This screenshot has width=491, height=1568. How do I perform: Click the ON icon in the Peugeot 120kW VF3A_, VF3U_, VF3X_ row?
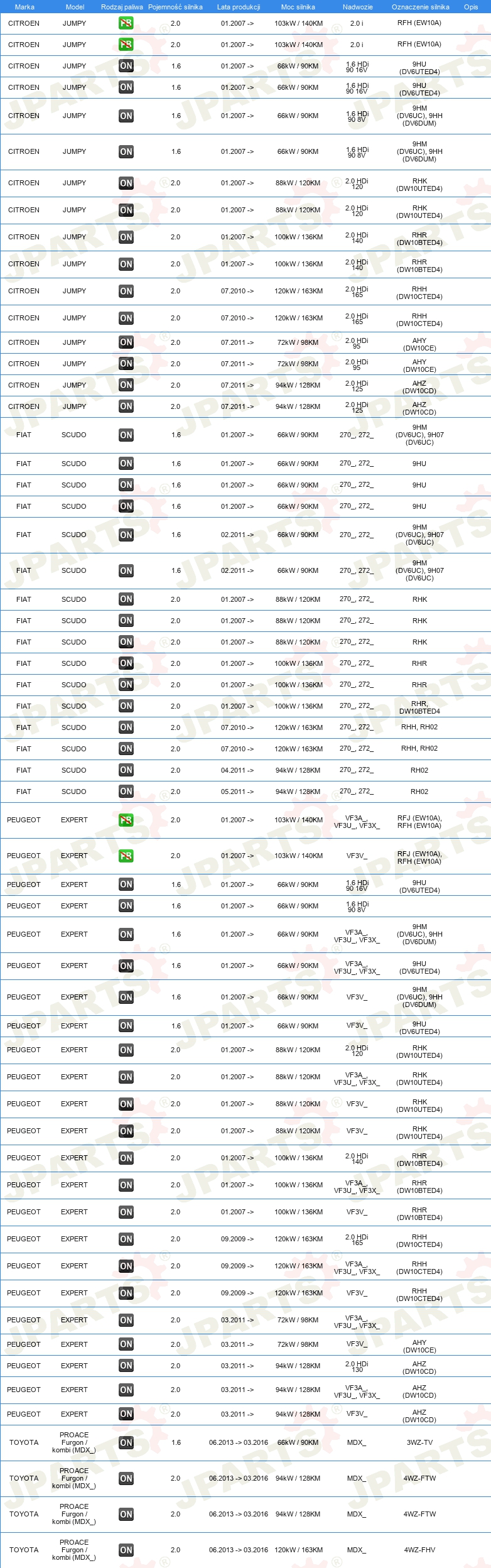[126, 1266]
